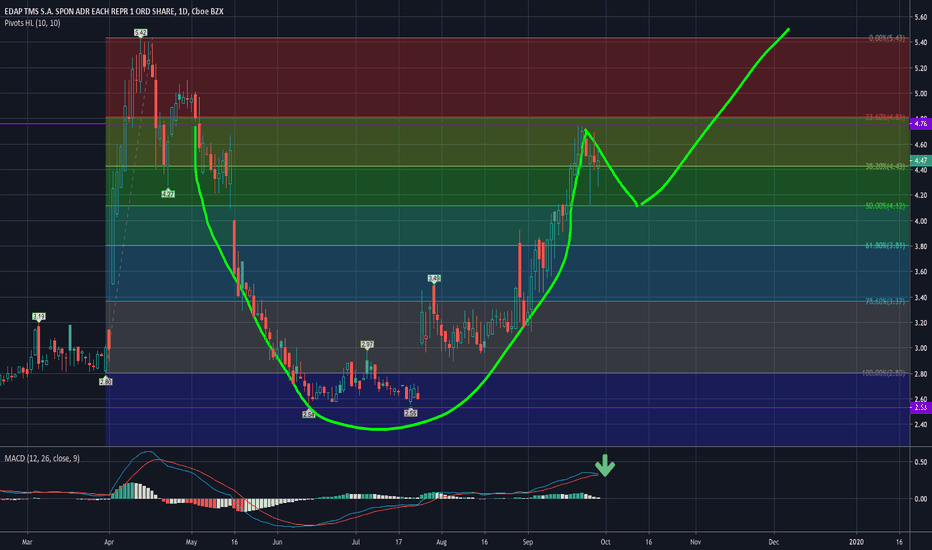Click Oct on the time axis

point(606,542)
